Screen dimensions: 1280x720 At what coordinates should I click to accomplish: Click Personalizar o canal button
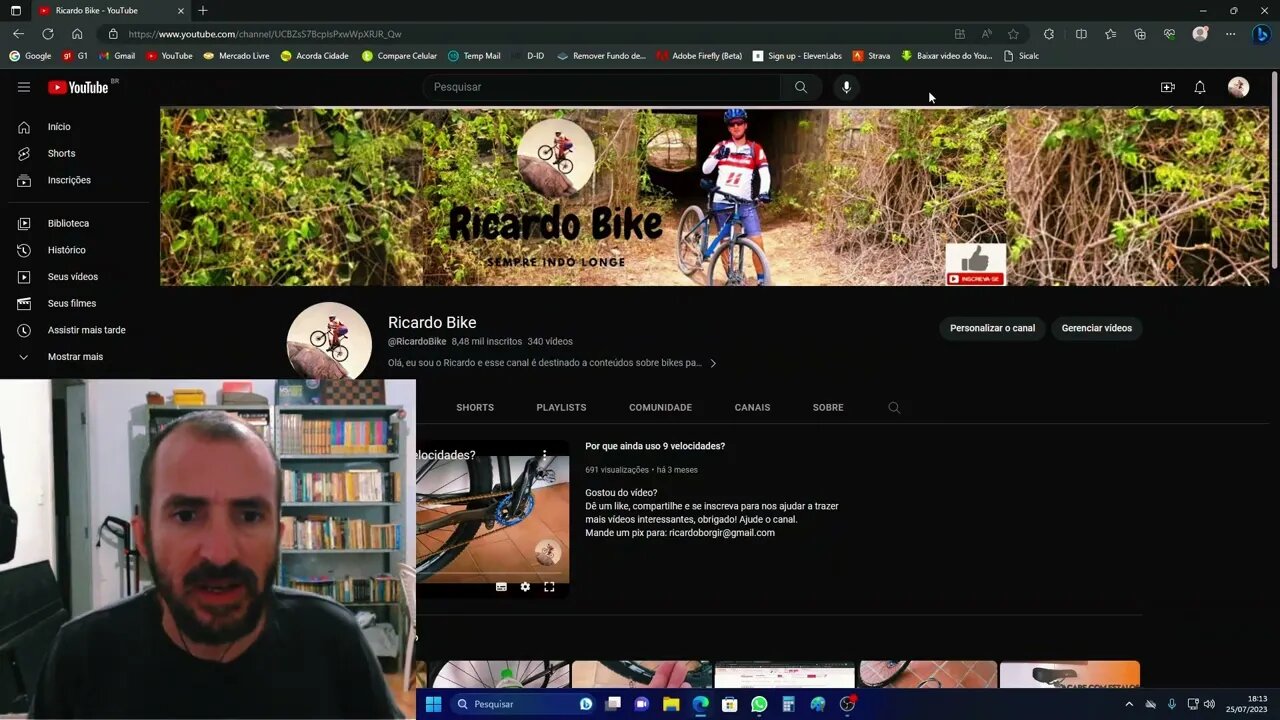coord(992,328)
